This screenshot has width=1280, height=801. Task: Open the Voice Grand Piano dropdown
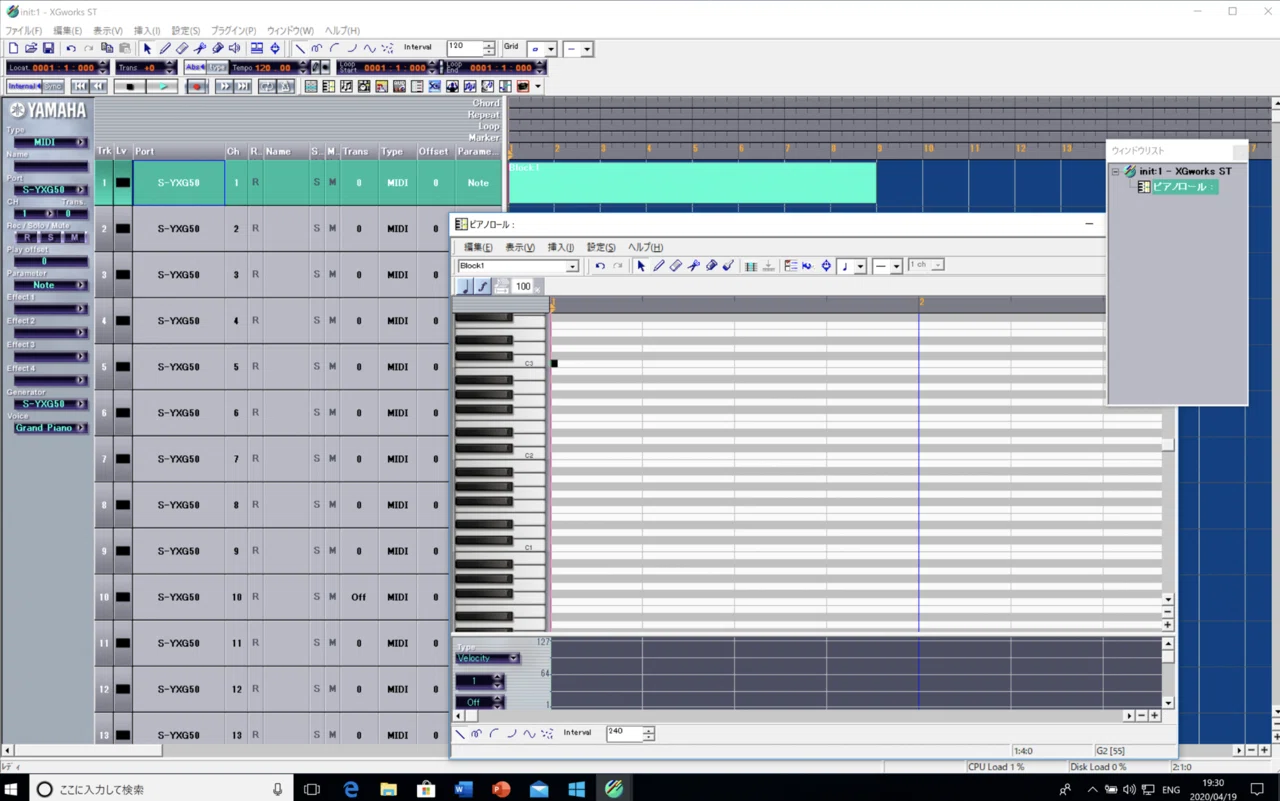click(x=50, y=428)
